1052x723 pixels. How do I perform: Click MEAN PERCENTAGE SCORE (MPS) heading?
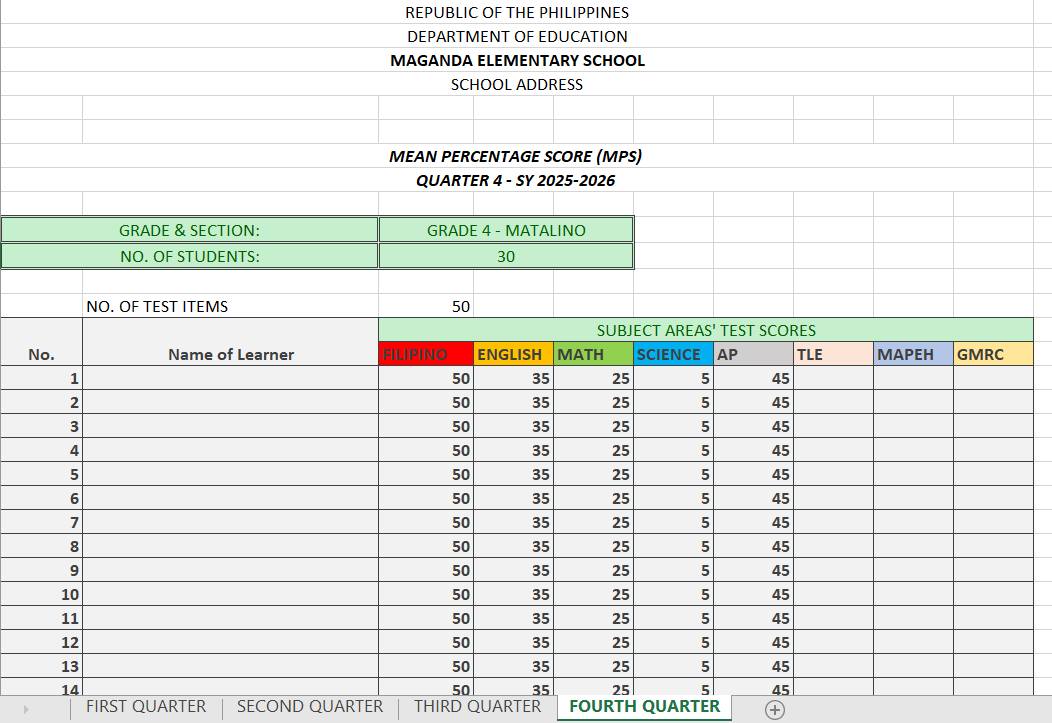tap(515, 156)
